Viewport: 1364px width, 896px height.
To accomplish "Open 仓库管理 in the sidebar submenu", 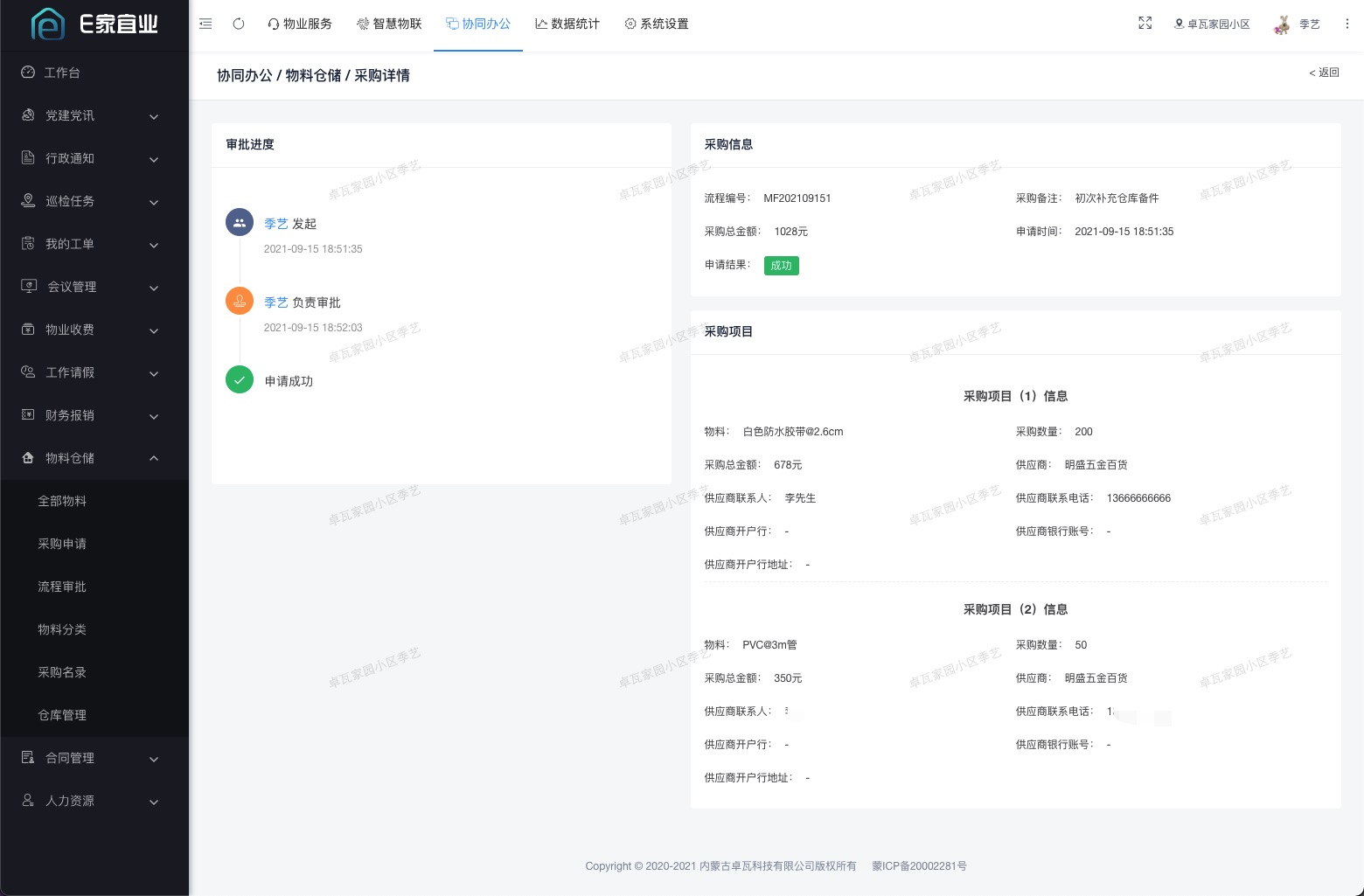I will pos(62,715).
